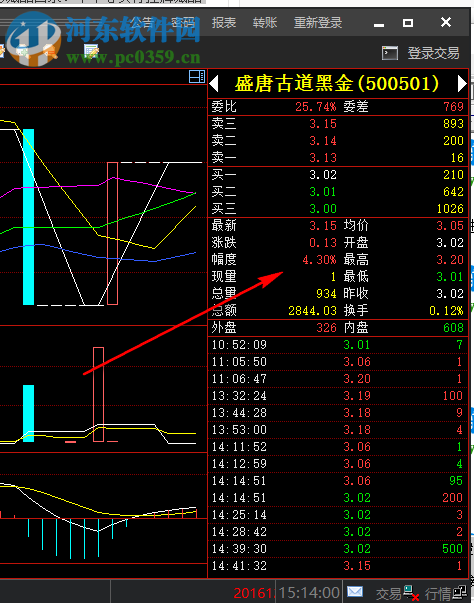
Task: Select the 买一 row at 3.02
Action: [338, 175]
